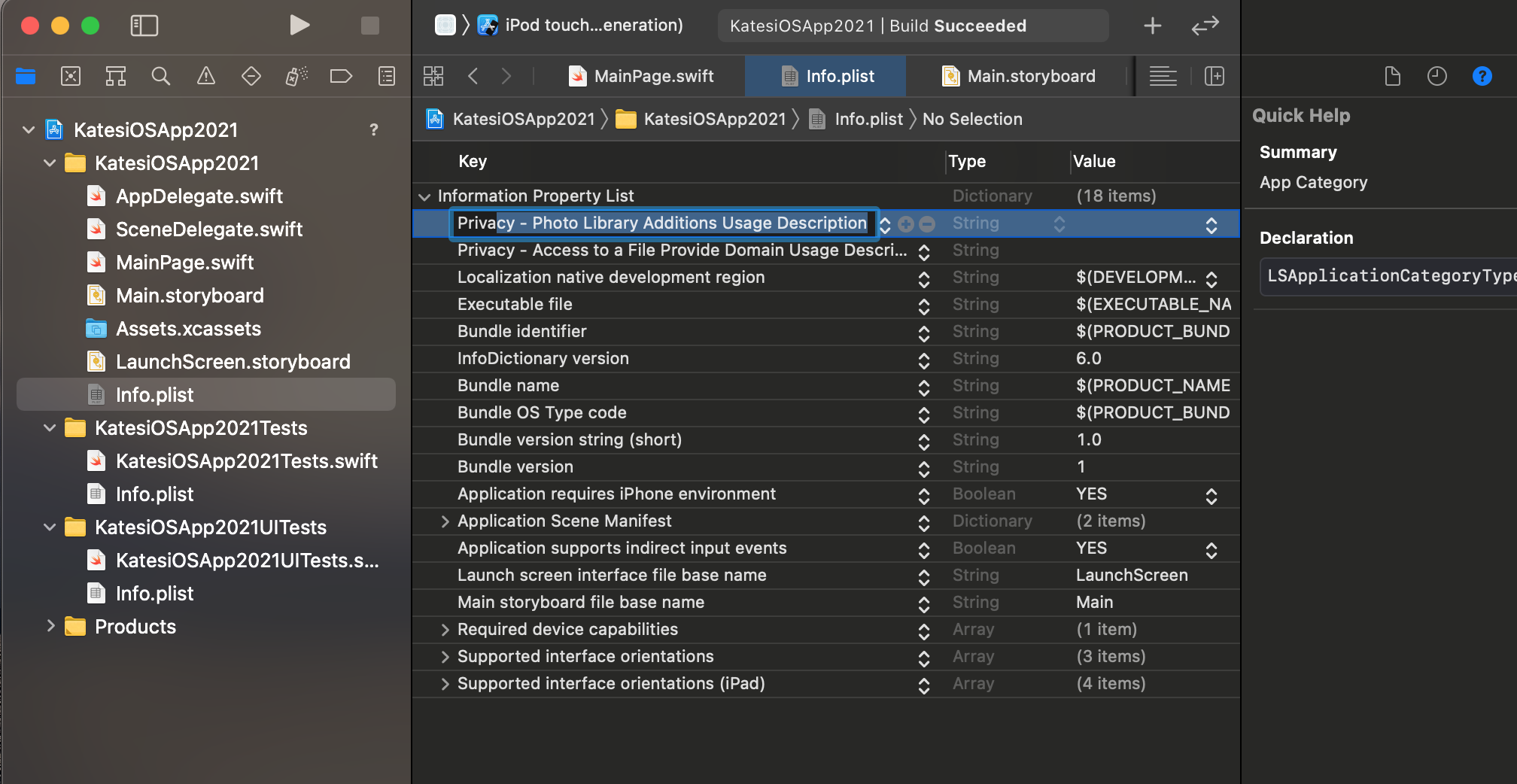Screen dimensions: 1517x784
Task: Open MainPage.swift from file tree
Action: point(184,263)
